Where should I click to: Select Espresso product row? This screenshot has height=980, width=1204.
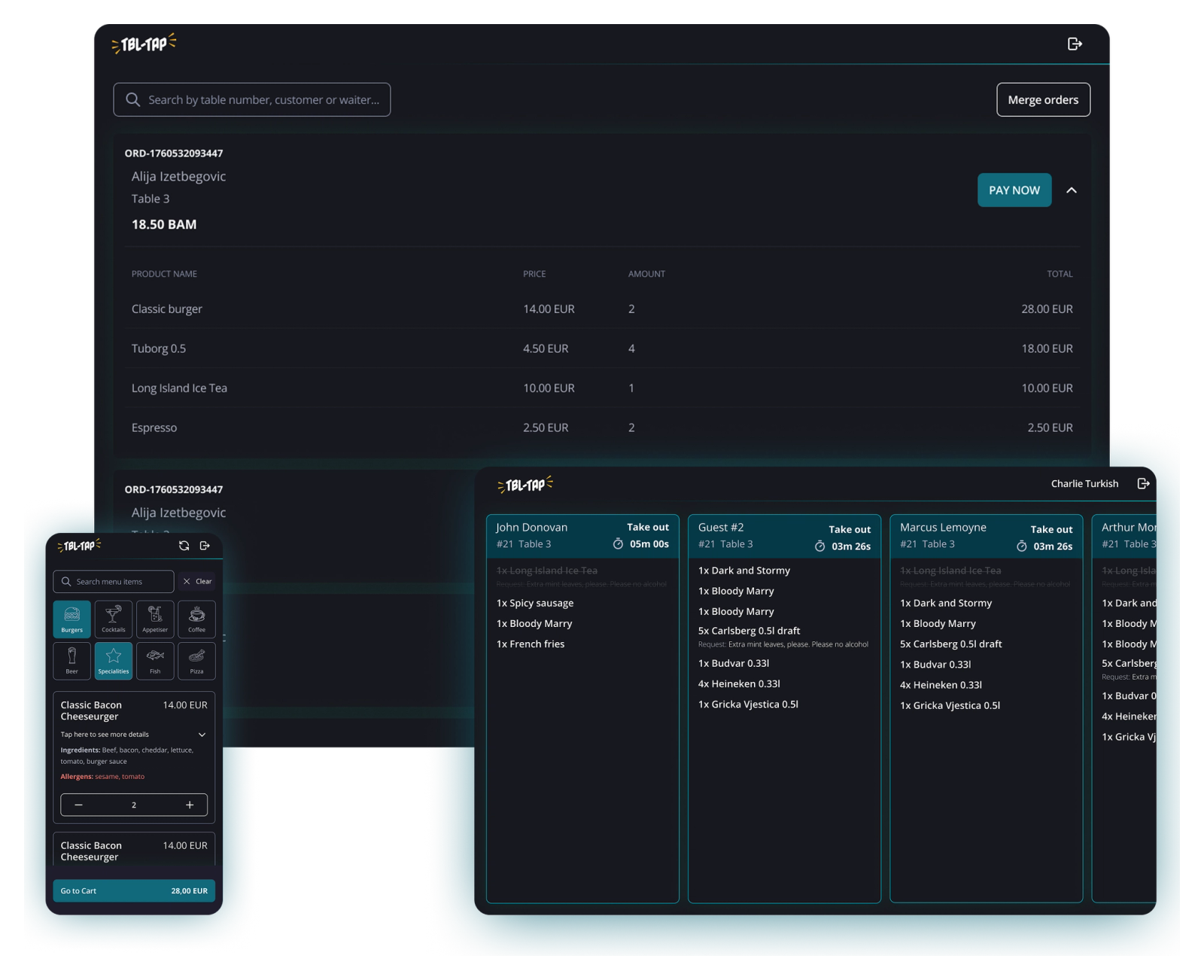coord(602,428)
